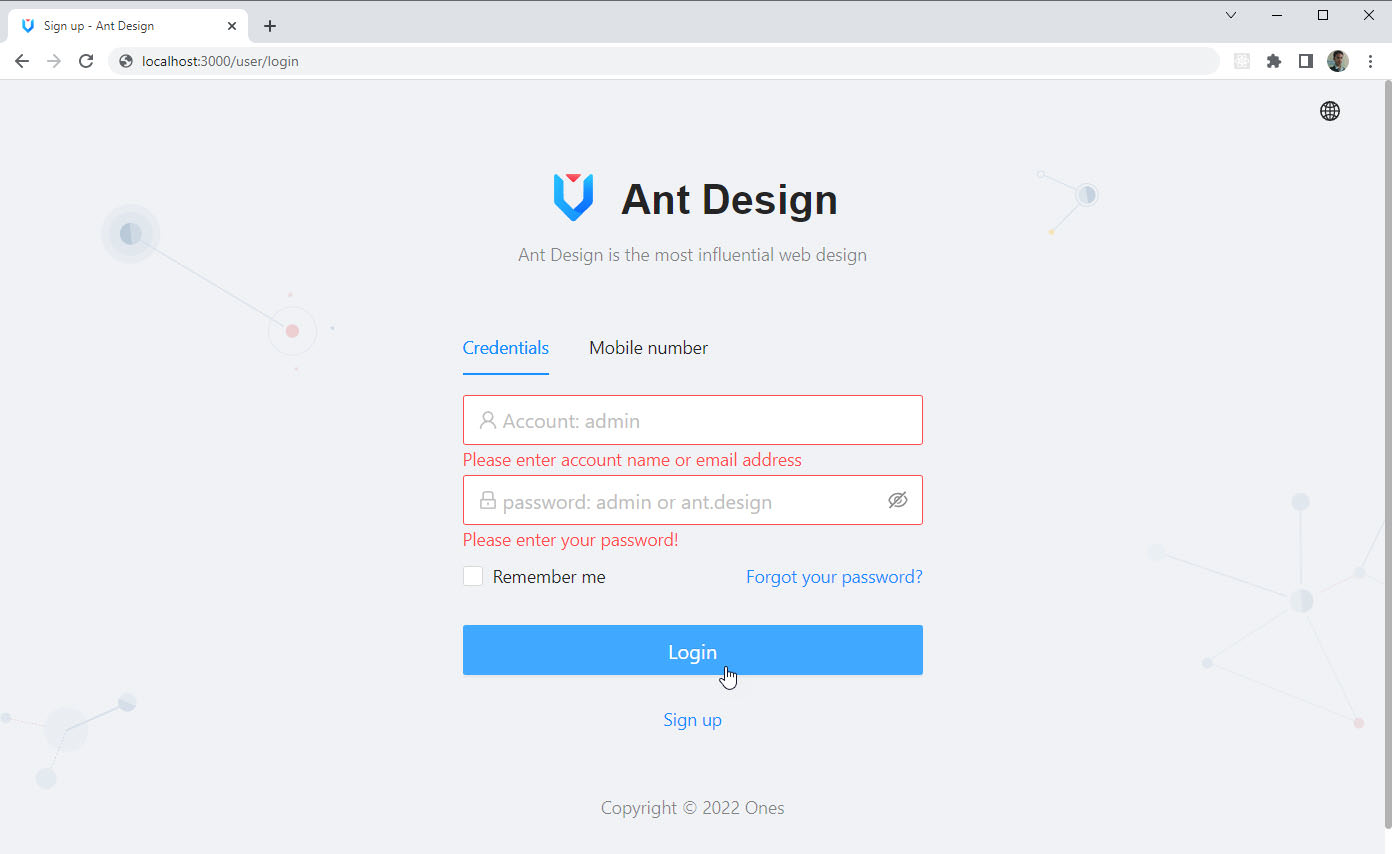This screenshot has height=854, width=1392.
Task: Click the Copyright © 2022 Ones footer
Action: click(692, 808)
